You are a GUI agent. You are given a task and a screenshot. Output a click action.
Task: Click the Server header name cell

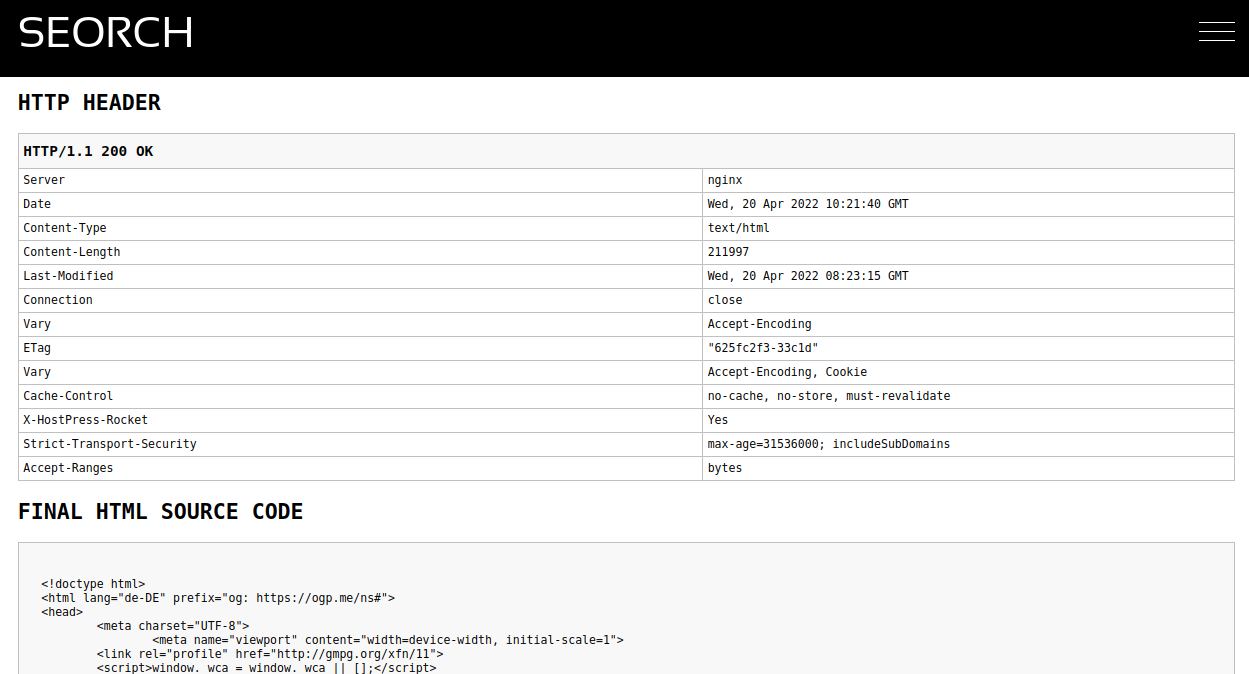point(361,181)
